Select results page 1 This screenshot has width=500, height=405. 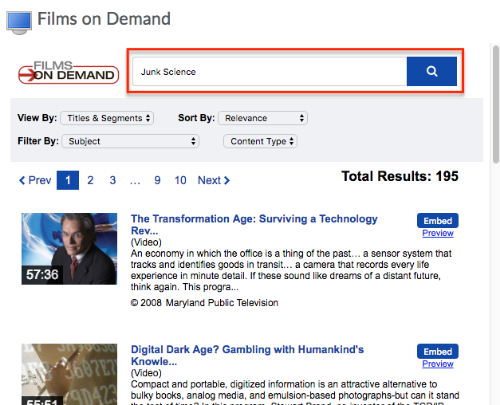[68, 180]
